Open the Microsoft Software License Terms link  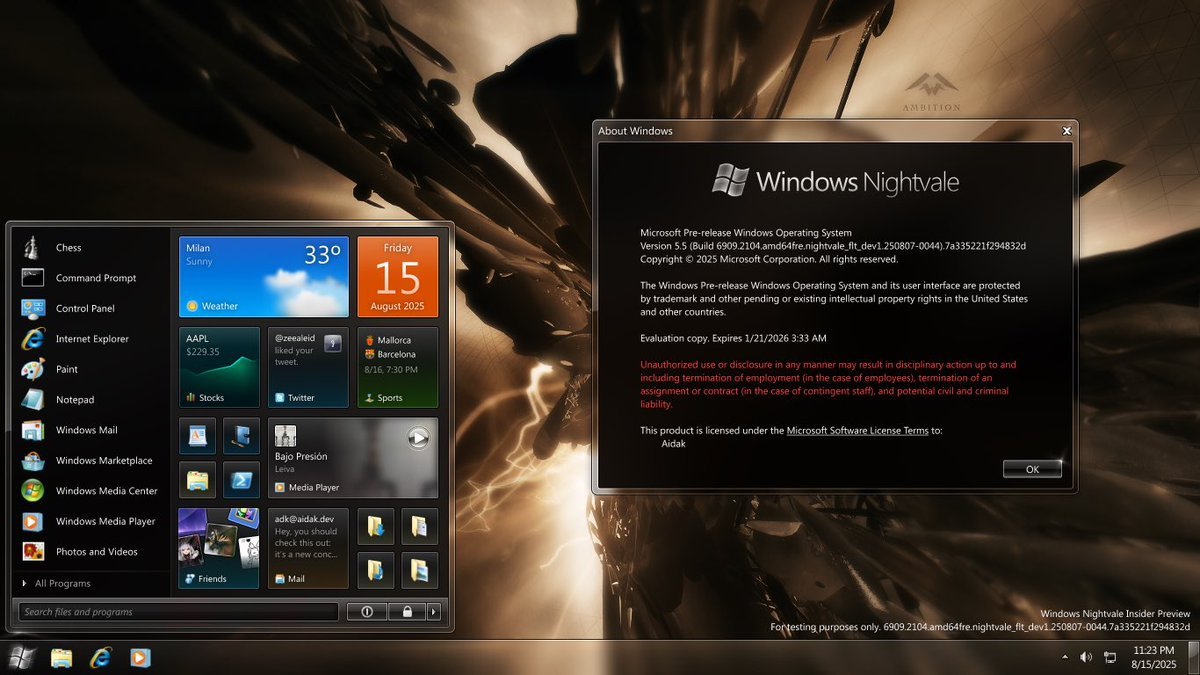click(858, 430)
